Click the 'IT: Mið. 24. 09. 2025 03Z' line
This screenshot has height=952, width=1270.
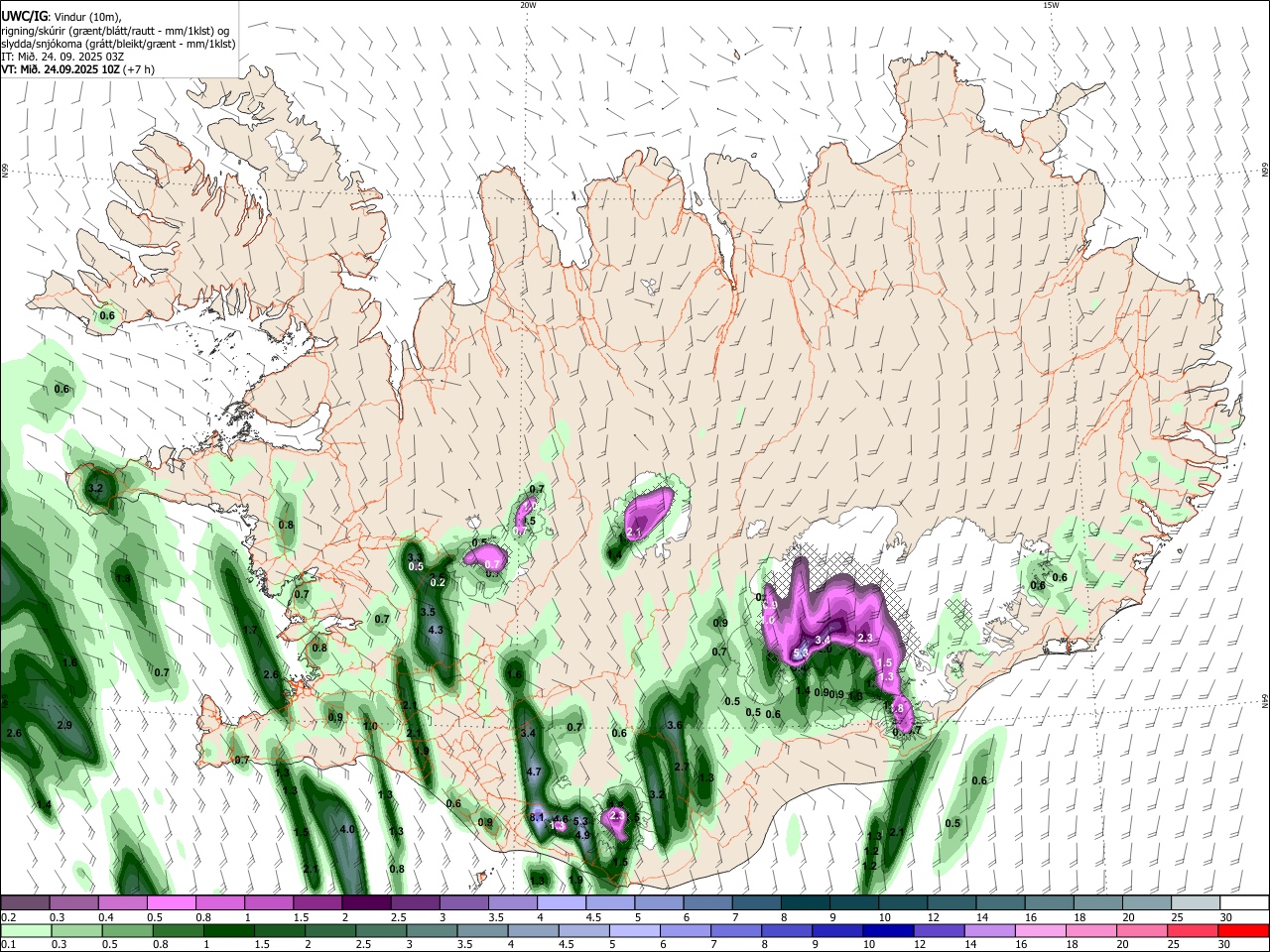tap(63, 57)
